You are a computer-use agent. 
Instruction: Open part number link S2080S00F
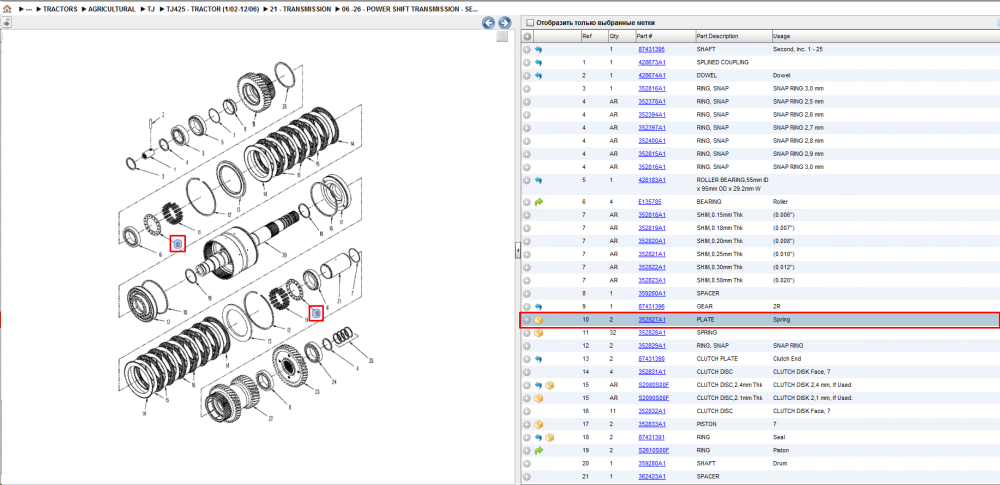tap(654, 385)
